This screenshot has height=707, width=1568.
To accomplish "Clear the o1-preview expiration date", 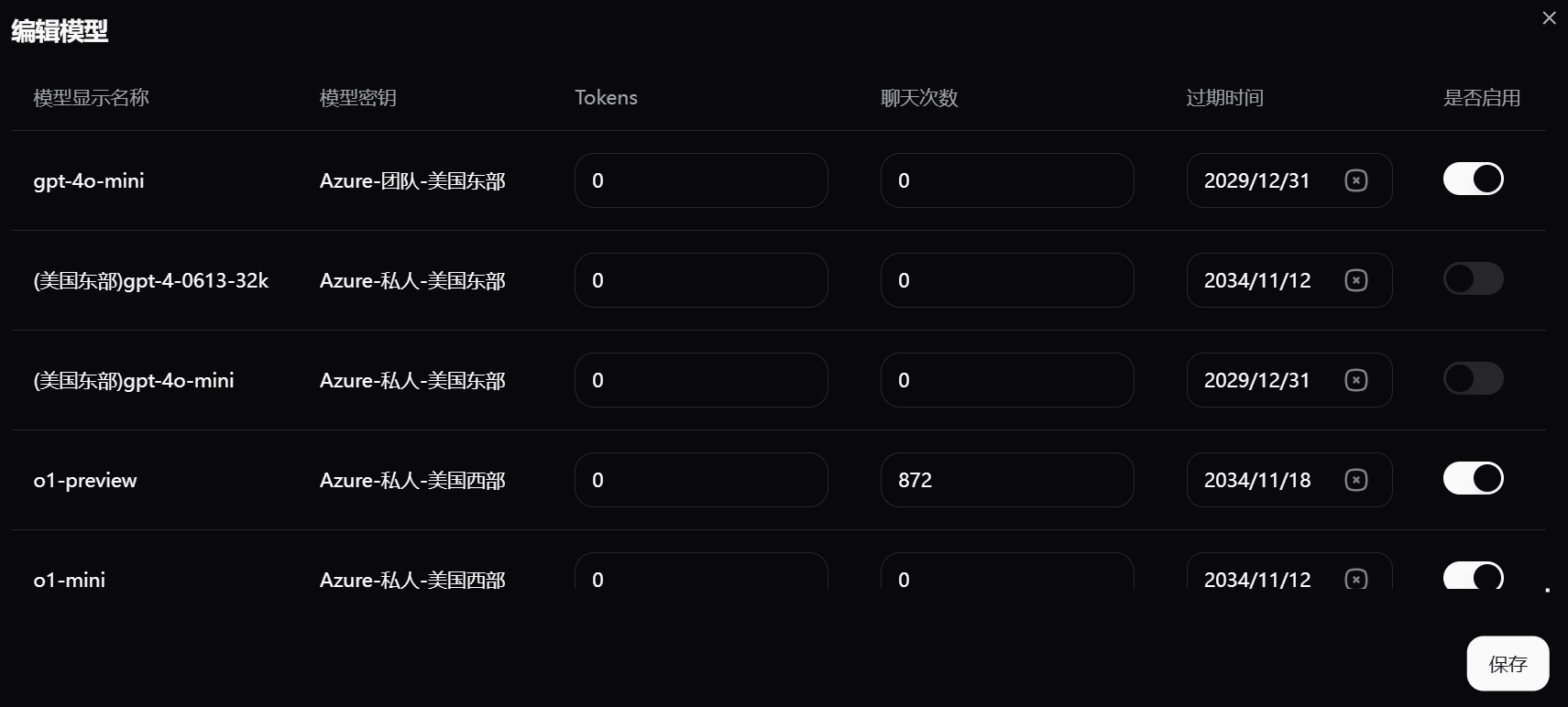I will pyautogui.click(x=1355, y=480).
